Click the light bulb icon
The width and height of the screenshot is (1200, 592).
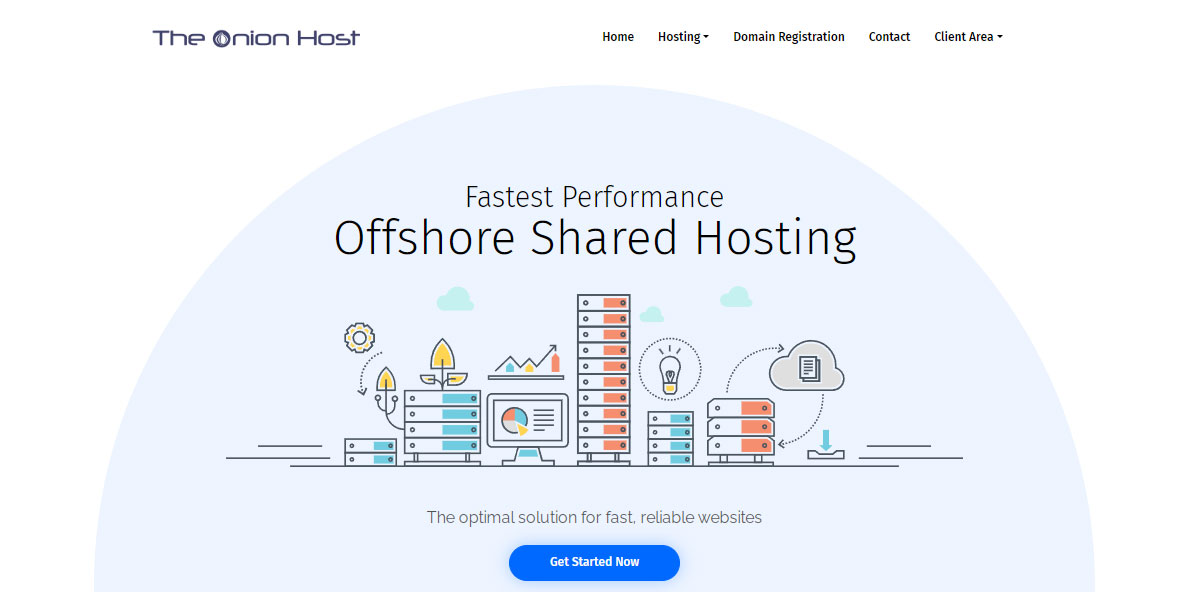(670, 368)
